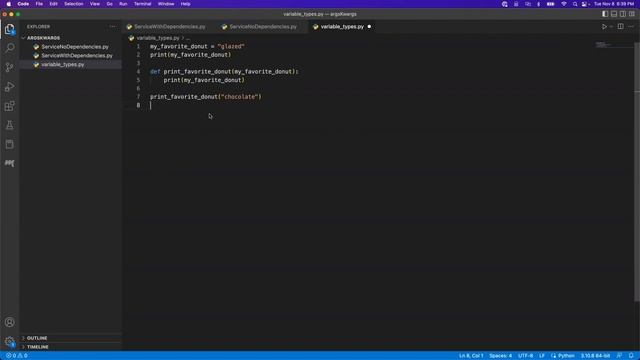This screenshot has width=640, height=360.
Task: Open the Help menu
Action: 185,4
